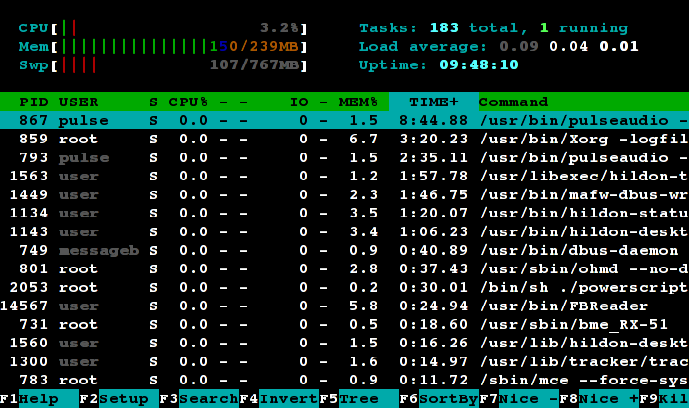Select the dbus-daemon process row
Image resolution: width=689 pixels, height=408 pixels.
[x=344, y=249]
